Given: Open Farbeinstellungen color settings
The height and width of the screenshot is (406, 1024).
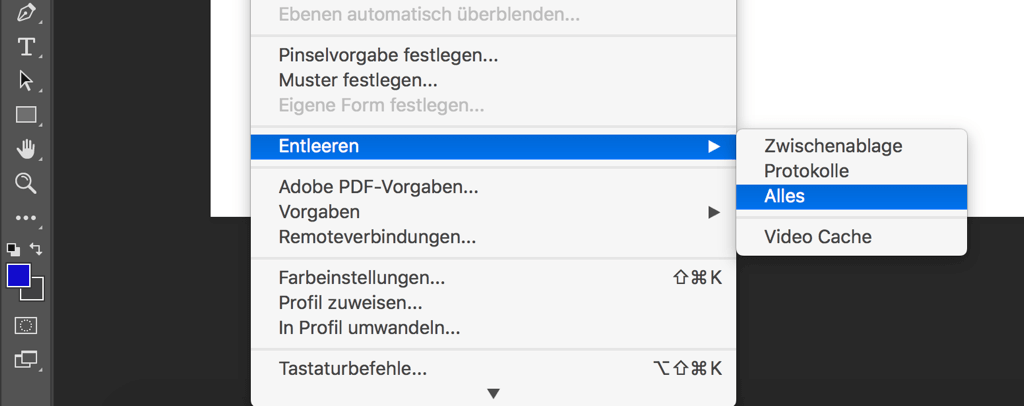Looking at the screenshot, I should click(493, 279).
